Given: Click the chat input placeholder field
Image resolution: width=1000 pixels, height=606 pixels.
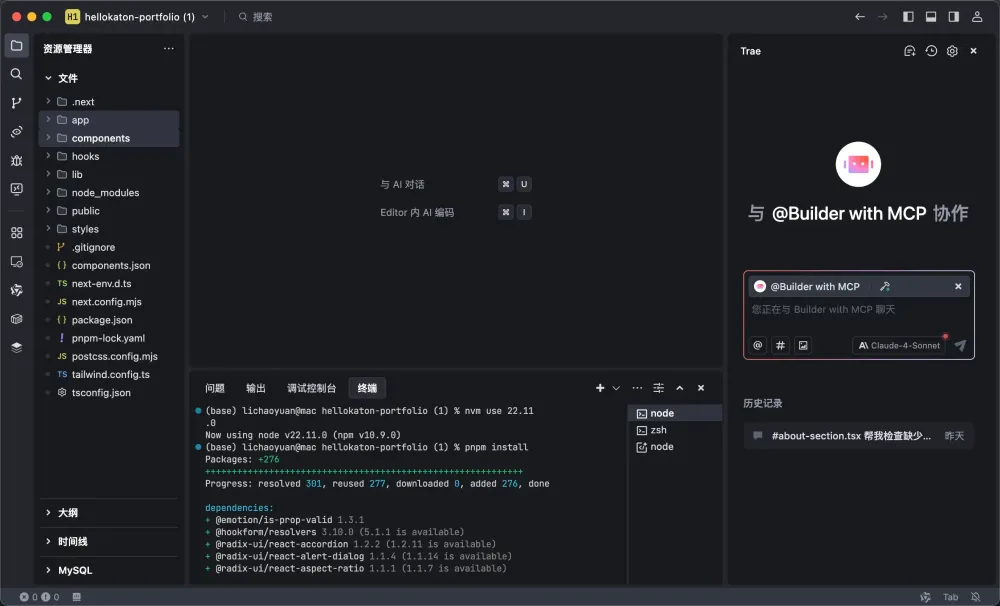Looking at the screenshot, I should 858,309.
